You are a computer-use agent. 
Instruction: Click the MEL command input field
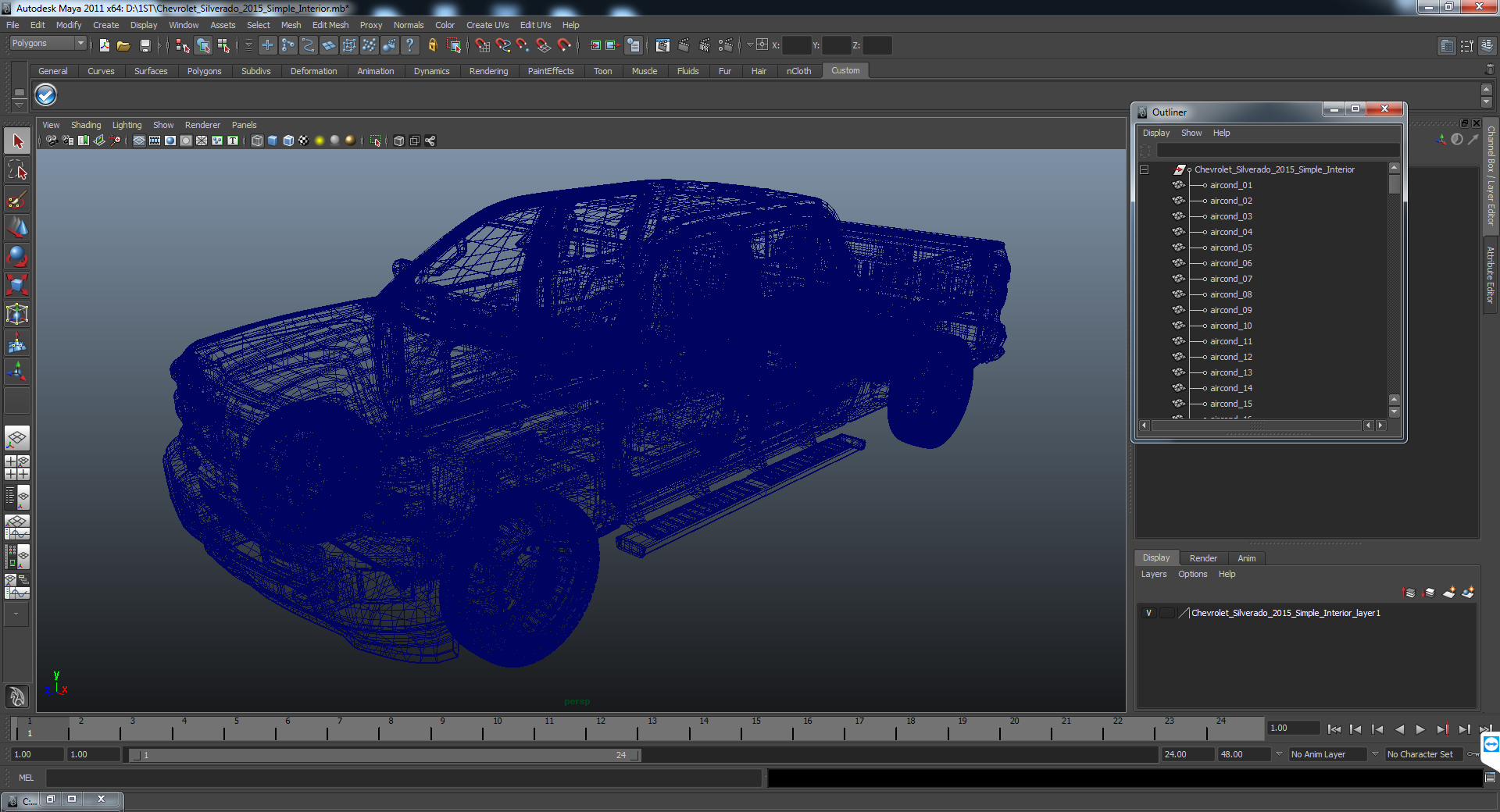[403, 778]
